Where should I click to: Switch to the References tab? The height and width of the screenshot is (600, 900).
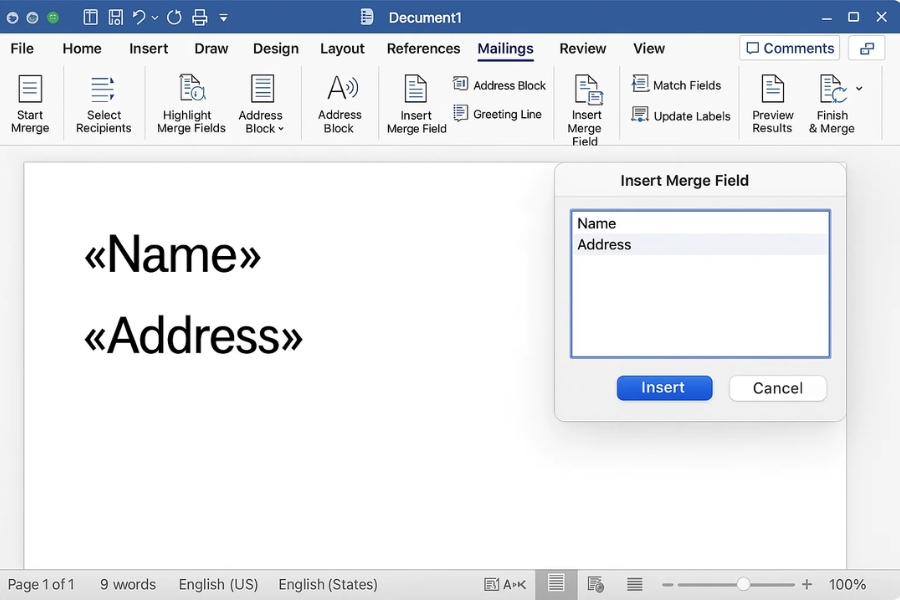tap(423, 48)
